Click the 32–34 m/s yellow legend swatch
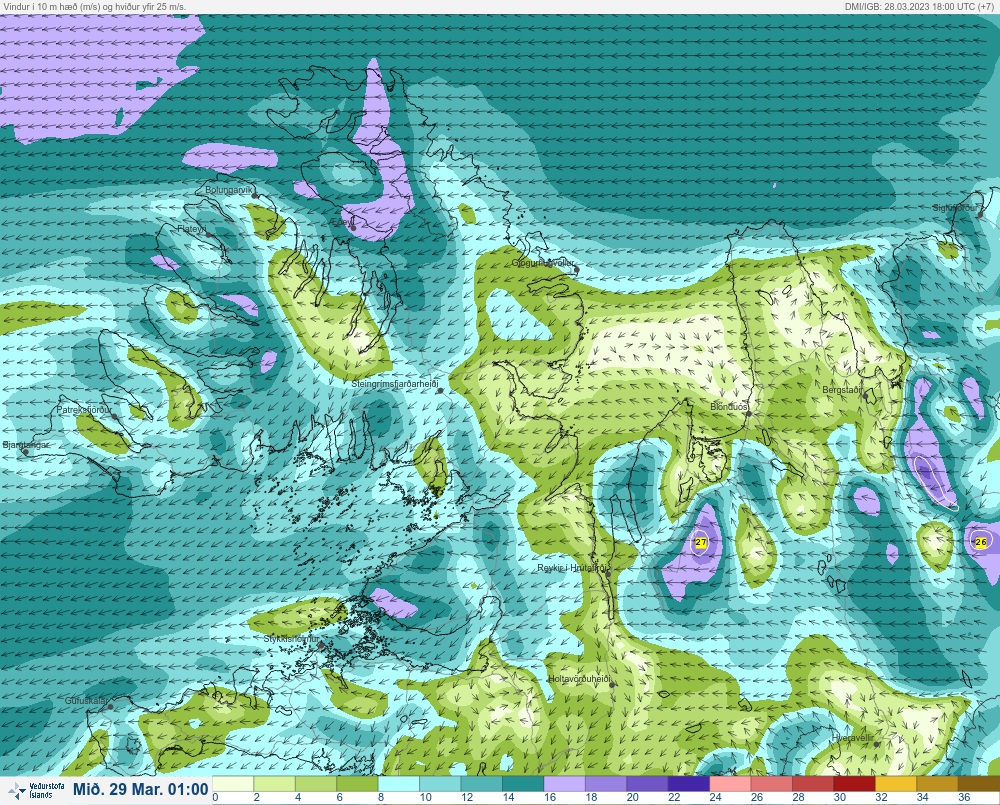 (896, 783)
